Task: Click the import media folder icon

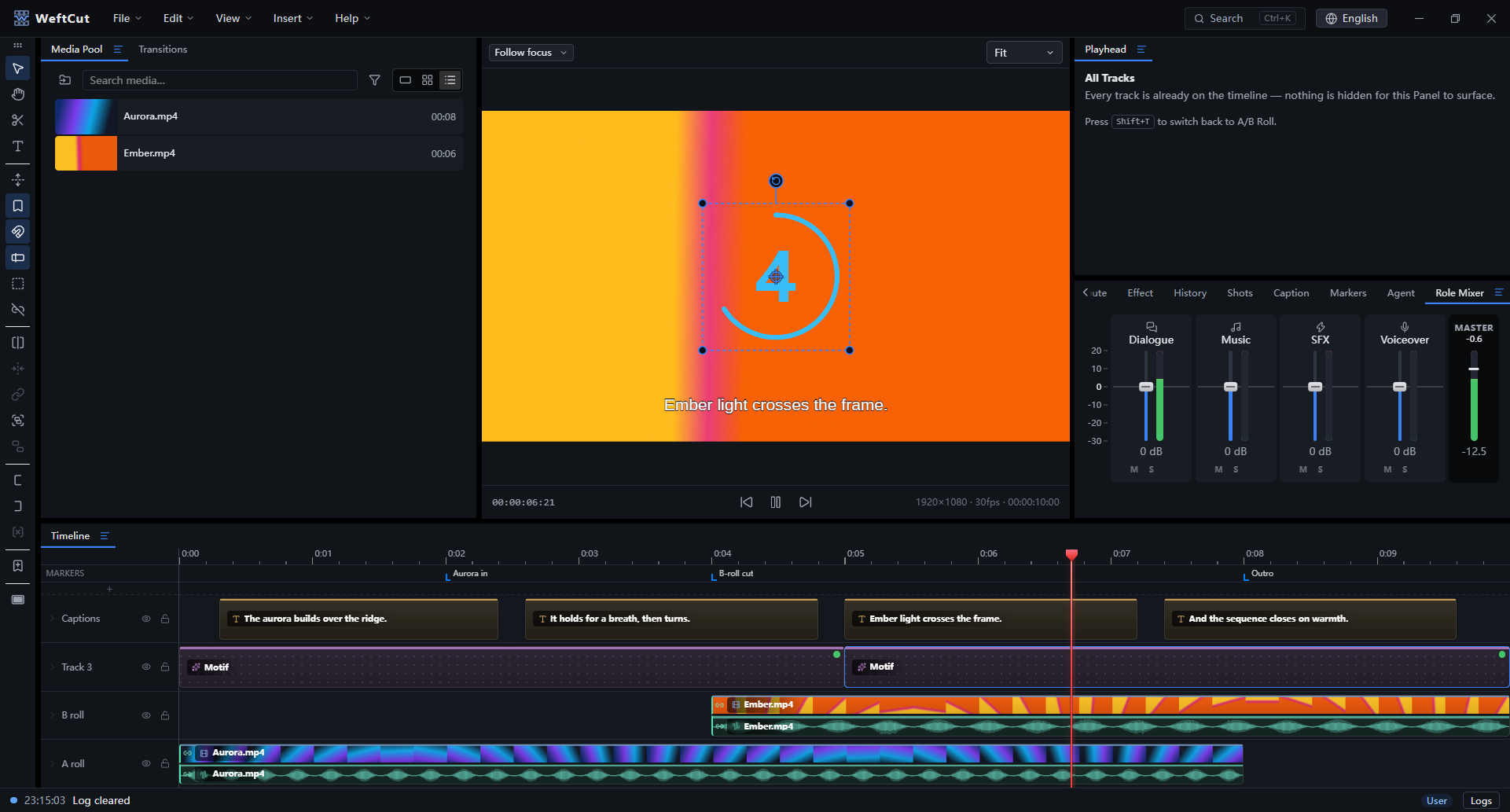Action: [65, 80]
